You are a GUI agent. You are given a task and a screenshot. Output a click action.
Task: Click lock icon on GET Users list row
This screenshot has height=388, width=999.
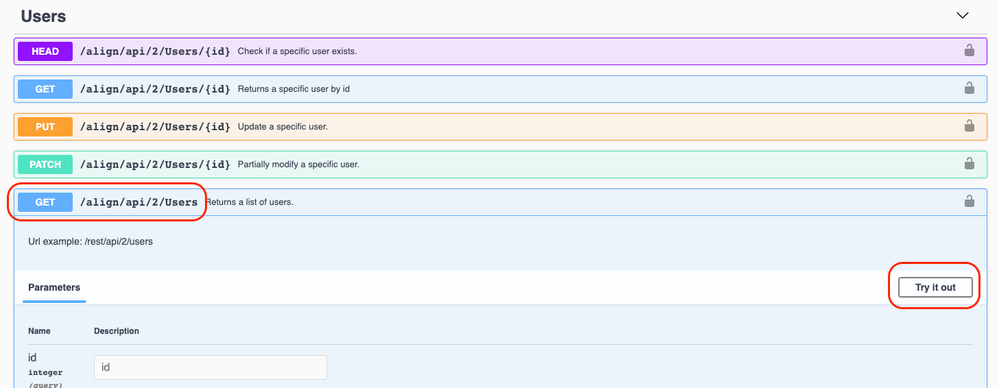point(969,202)
